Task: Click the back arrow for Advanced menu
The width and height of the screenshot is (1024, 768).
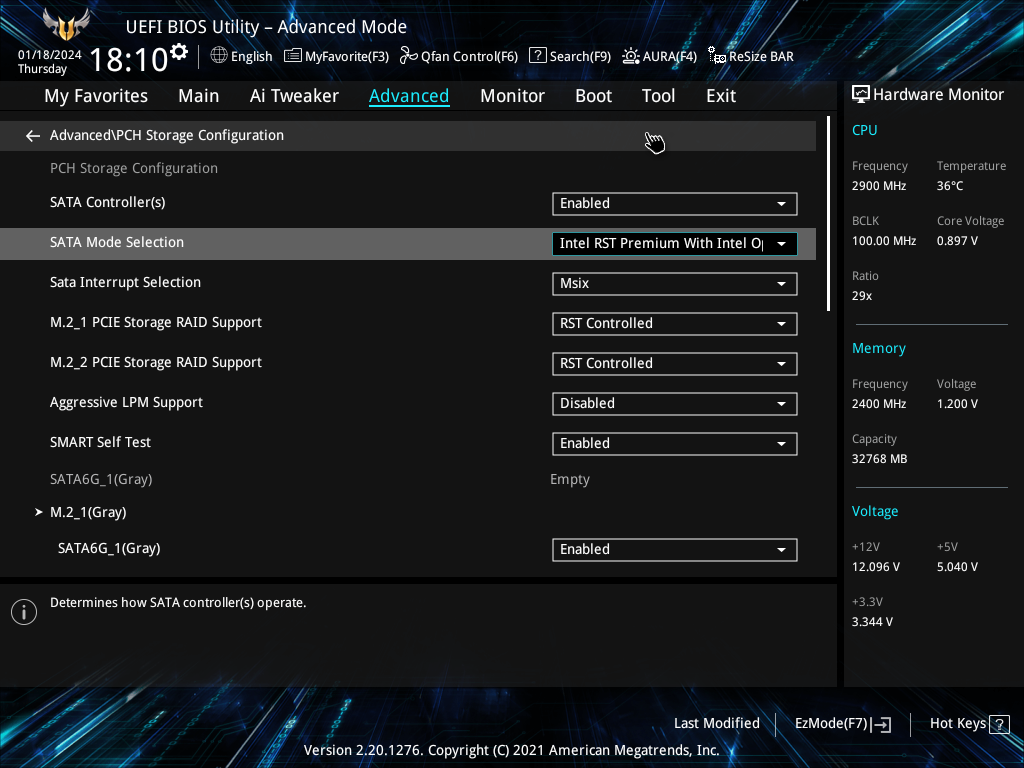Action: pos(33,136)
